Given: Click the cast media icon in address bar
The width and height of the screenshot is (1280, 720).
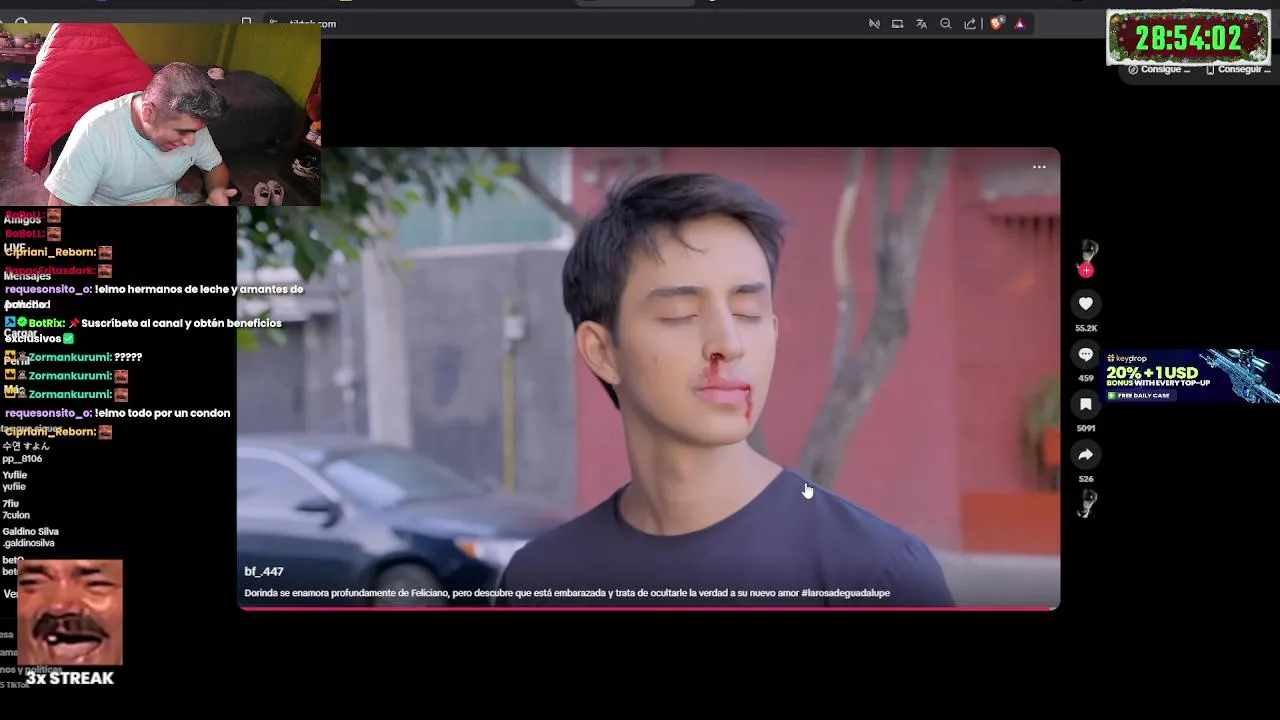Looking at the screenshot, I should [897, 23].
